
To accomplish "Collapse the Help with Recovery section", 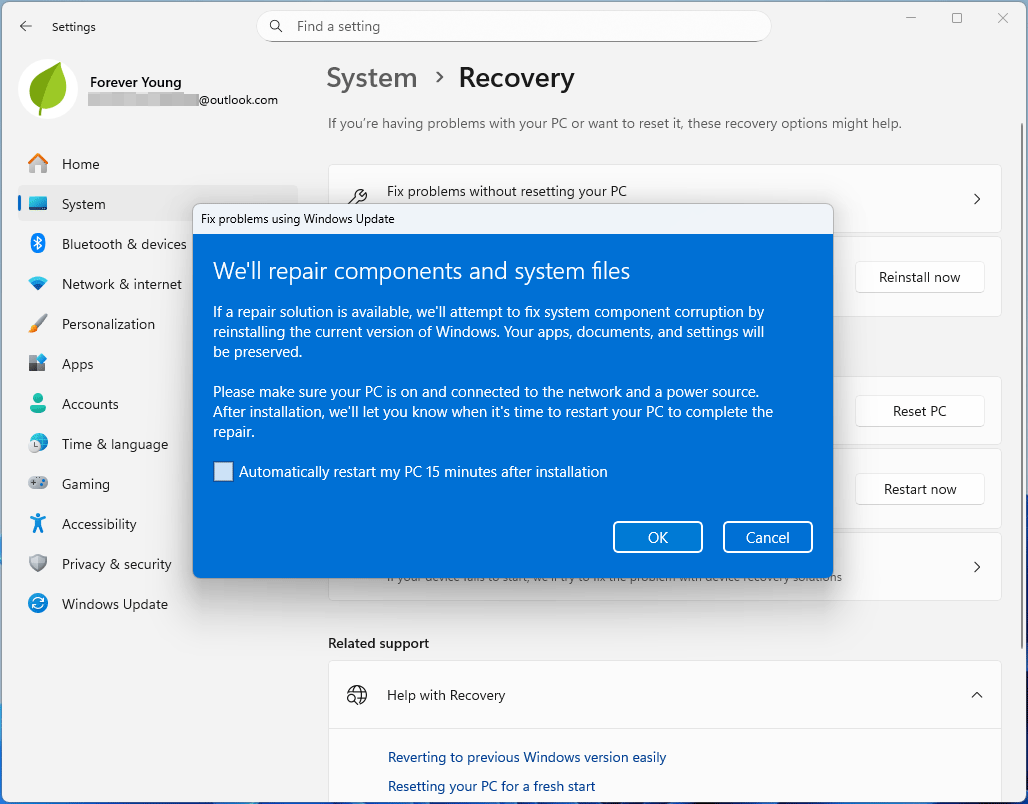I will coord(977,694).
